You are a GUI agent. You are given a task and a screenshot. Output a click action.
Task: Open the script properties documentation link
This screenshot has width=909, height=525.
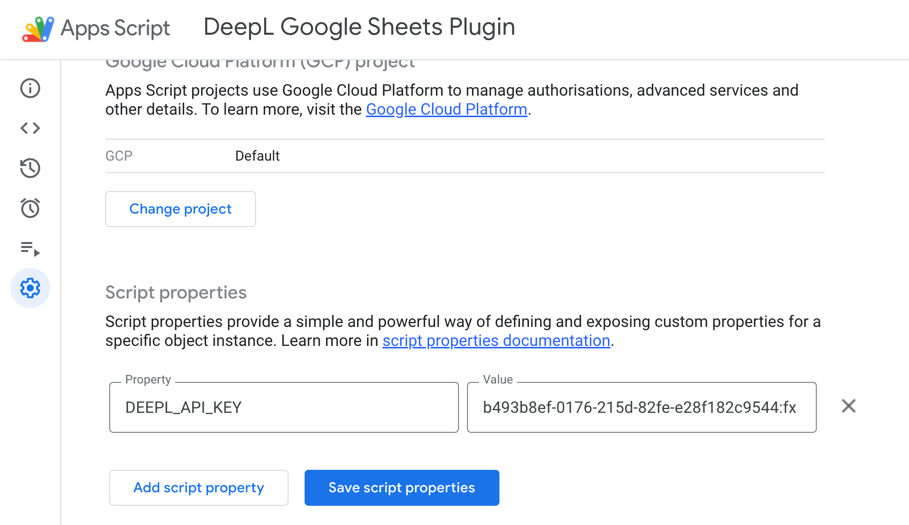coord(496,340)
